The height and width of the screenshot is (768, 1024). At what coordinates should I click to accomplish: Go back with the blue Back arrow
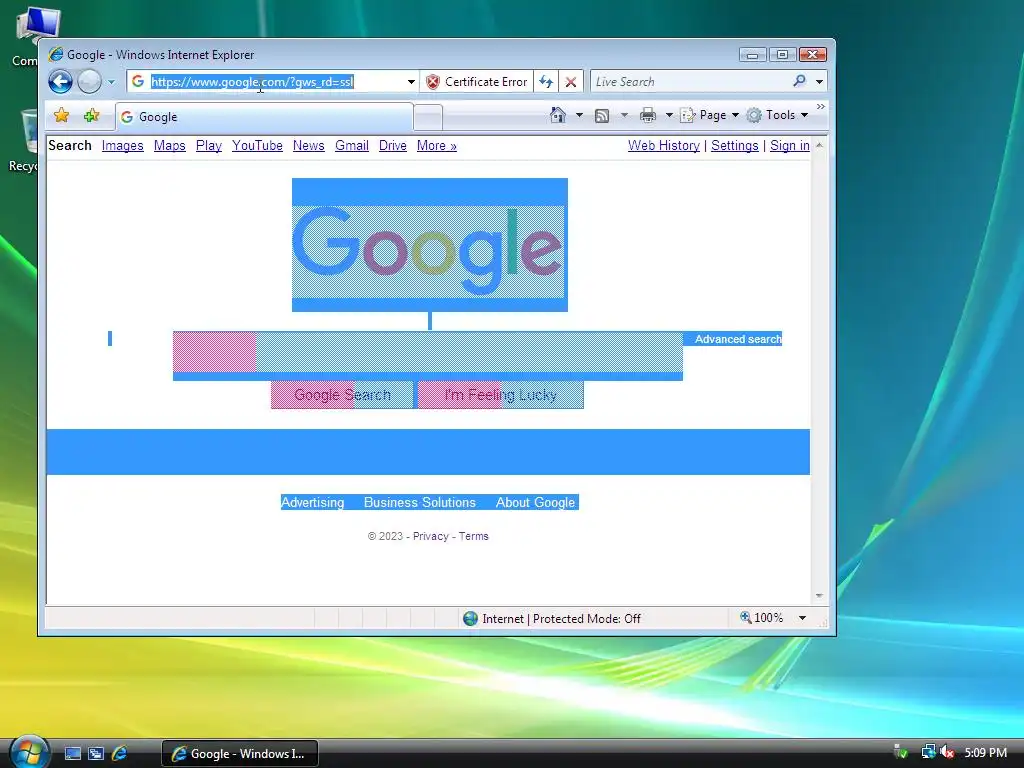click(61, 82)
